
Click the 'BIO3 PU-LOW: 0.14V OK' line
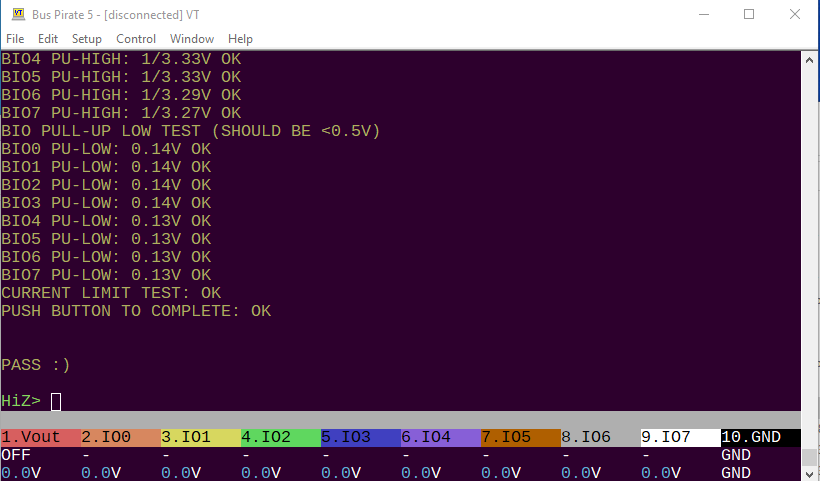[106, 203]
